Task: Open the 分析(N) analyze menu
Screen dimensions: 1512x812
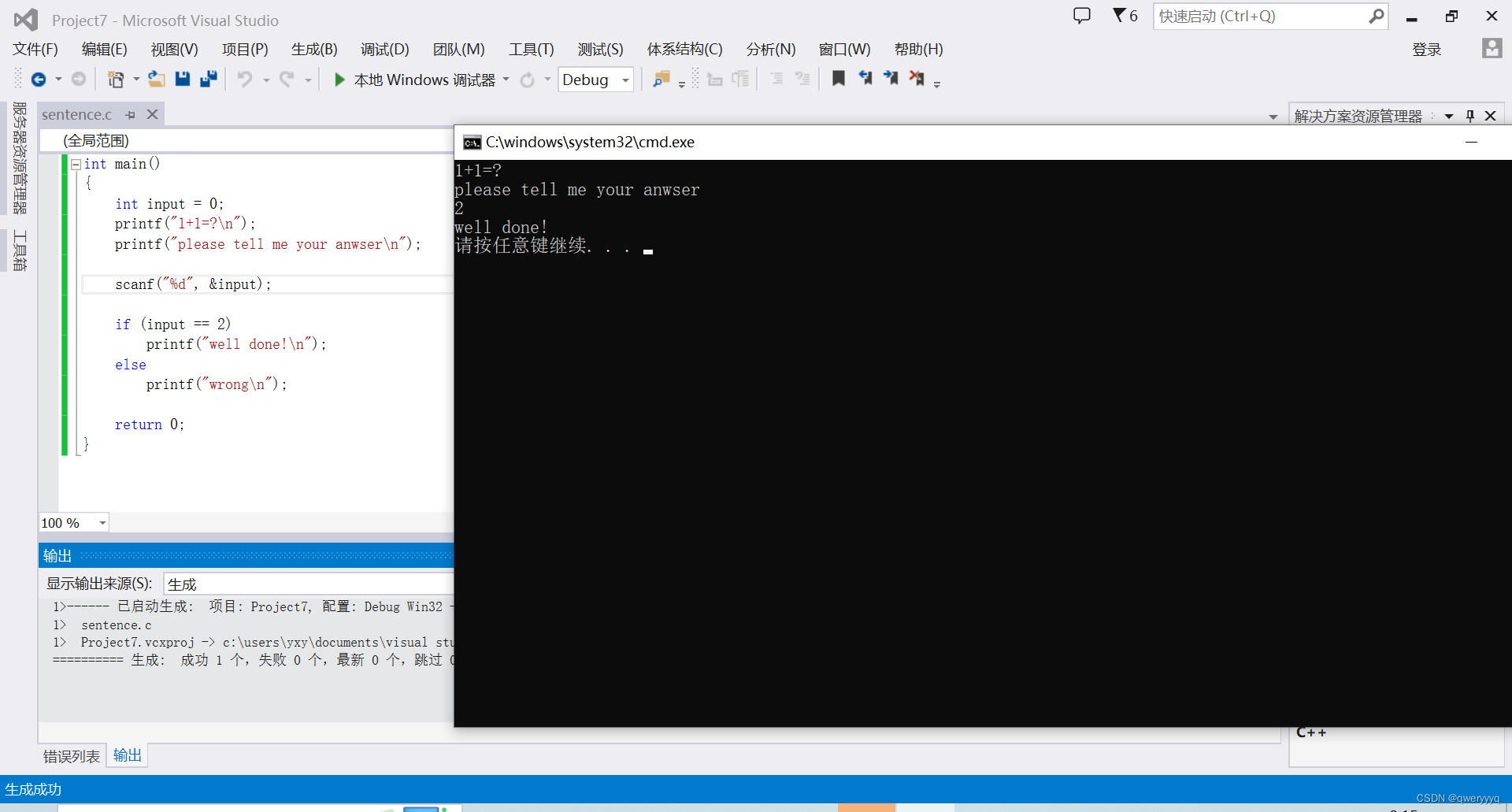Action: (x=771, y=50)
